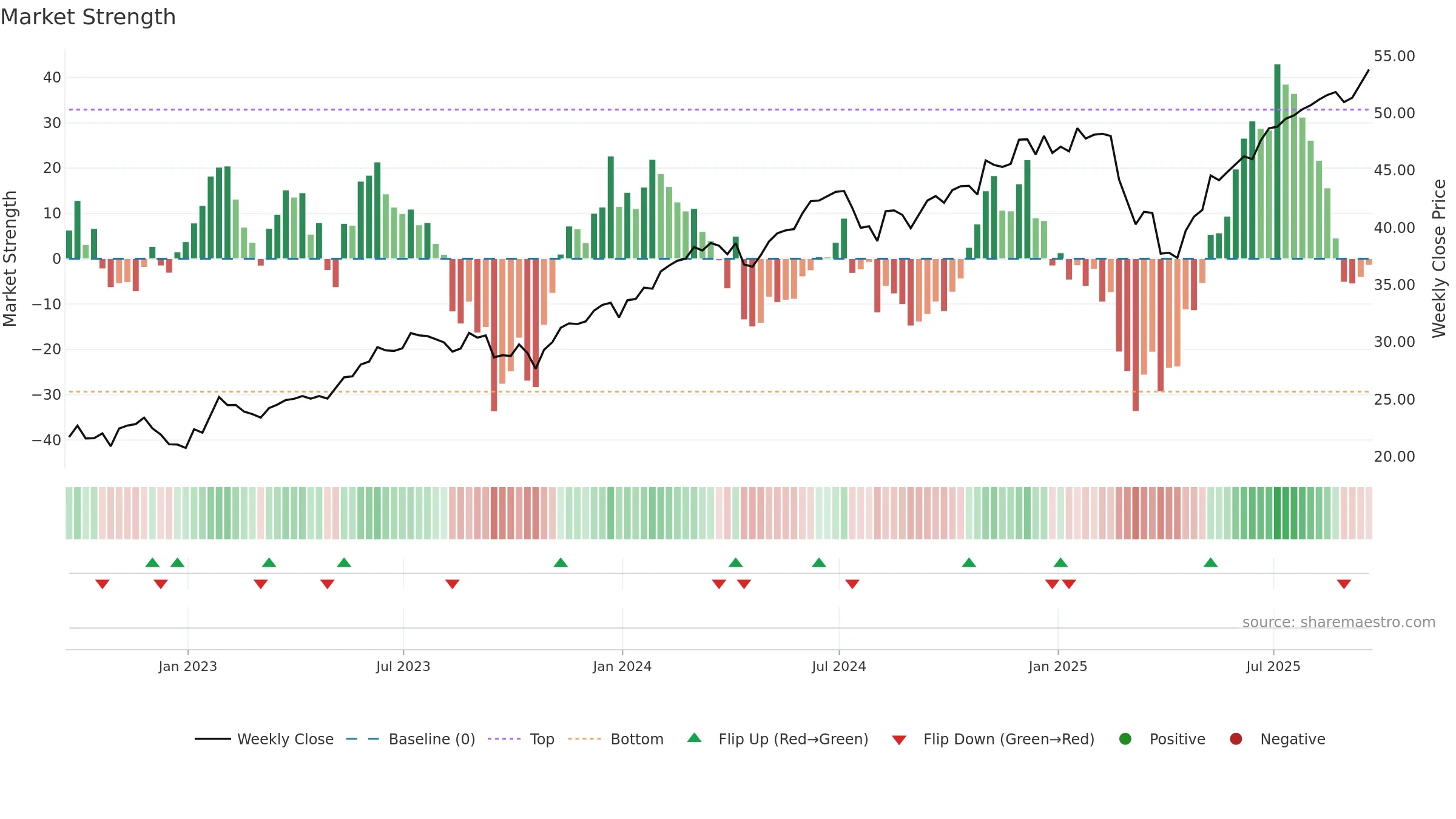Select the first red flip-down marker of 2022
This screenshot has width=1456, height=819.
coord(103,584)
